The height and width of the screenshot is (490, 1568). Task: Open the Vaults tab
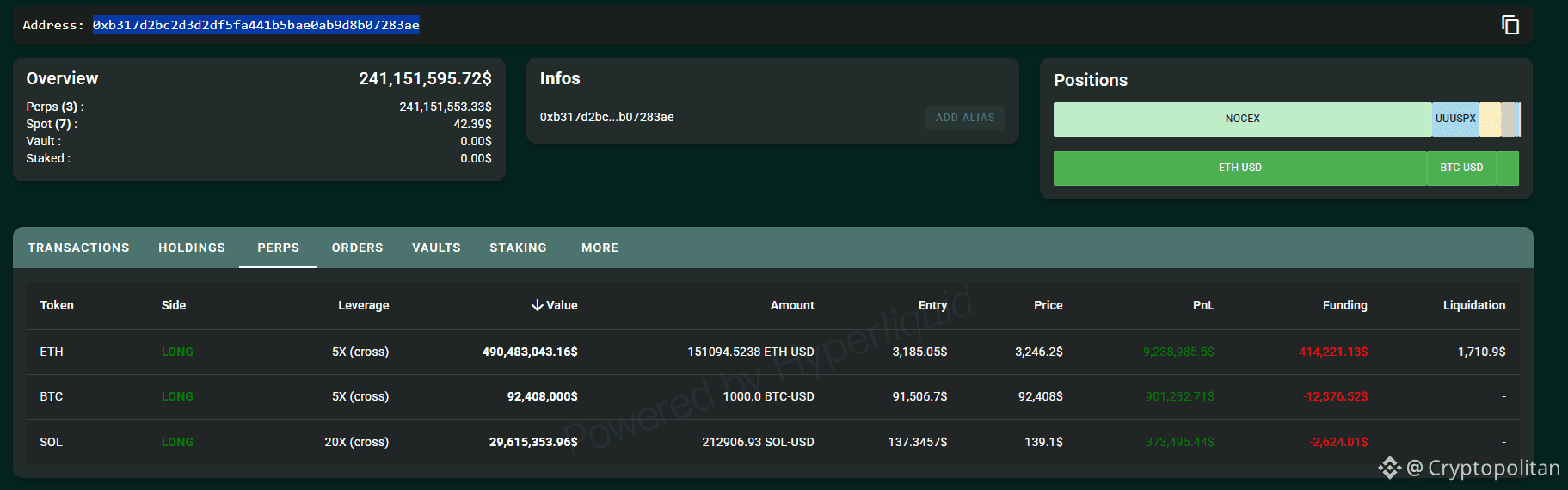(436, 248)
